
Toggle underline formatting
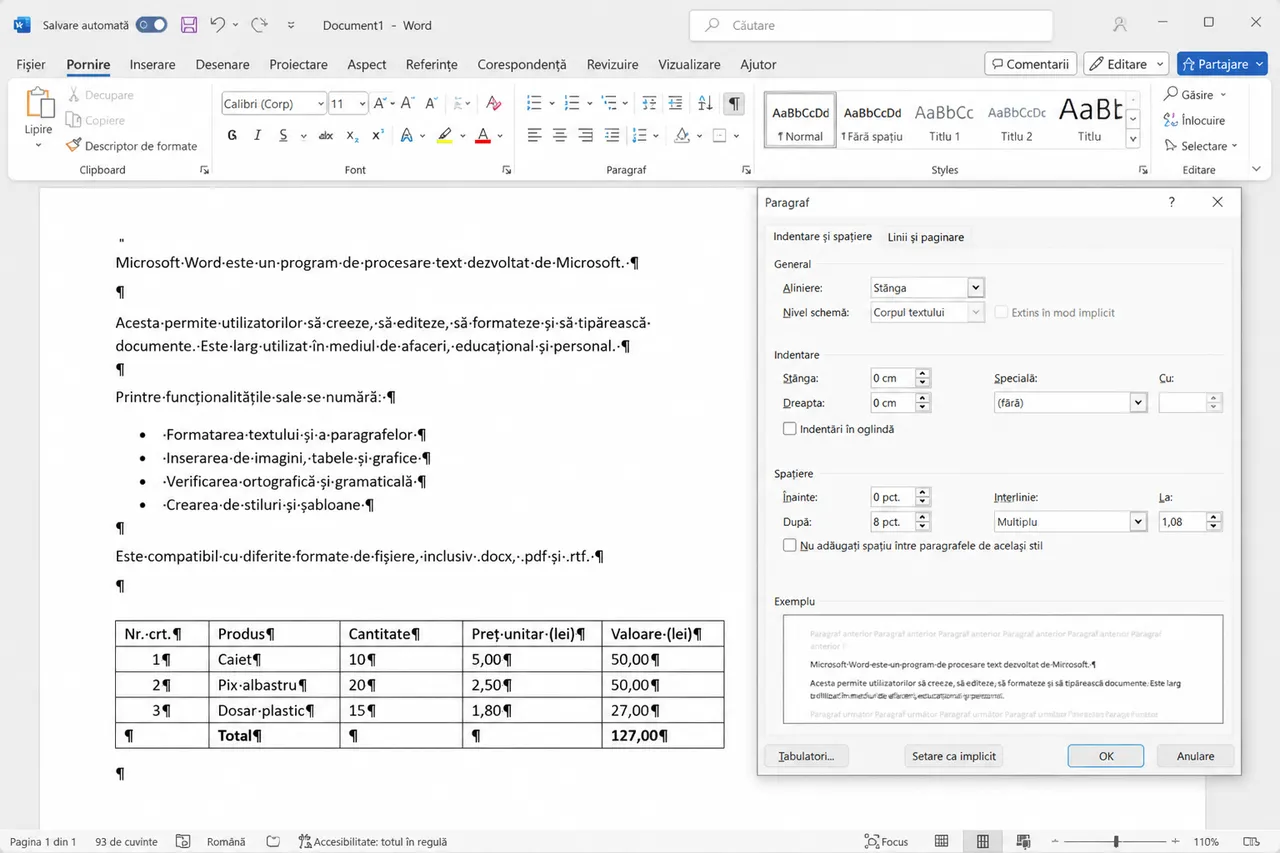(284, 136)
